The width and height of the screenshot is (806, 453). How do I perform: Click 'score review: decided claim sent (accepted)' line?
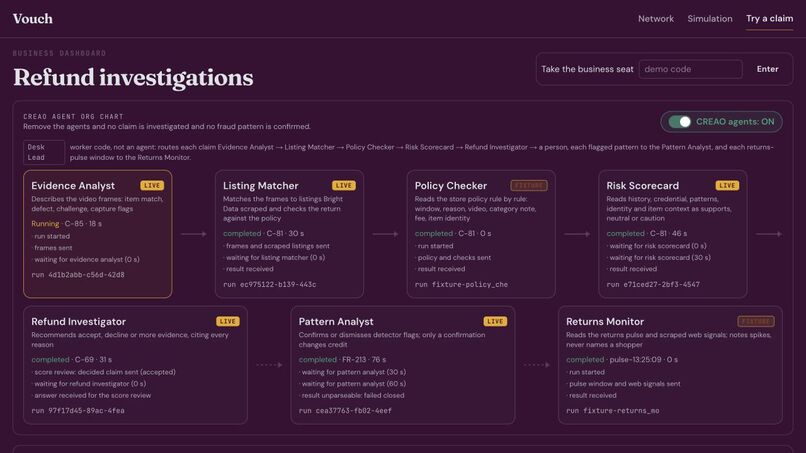coord(104,372)
